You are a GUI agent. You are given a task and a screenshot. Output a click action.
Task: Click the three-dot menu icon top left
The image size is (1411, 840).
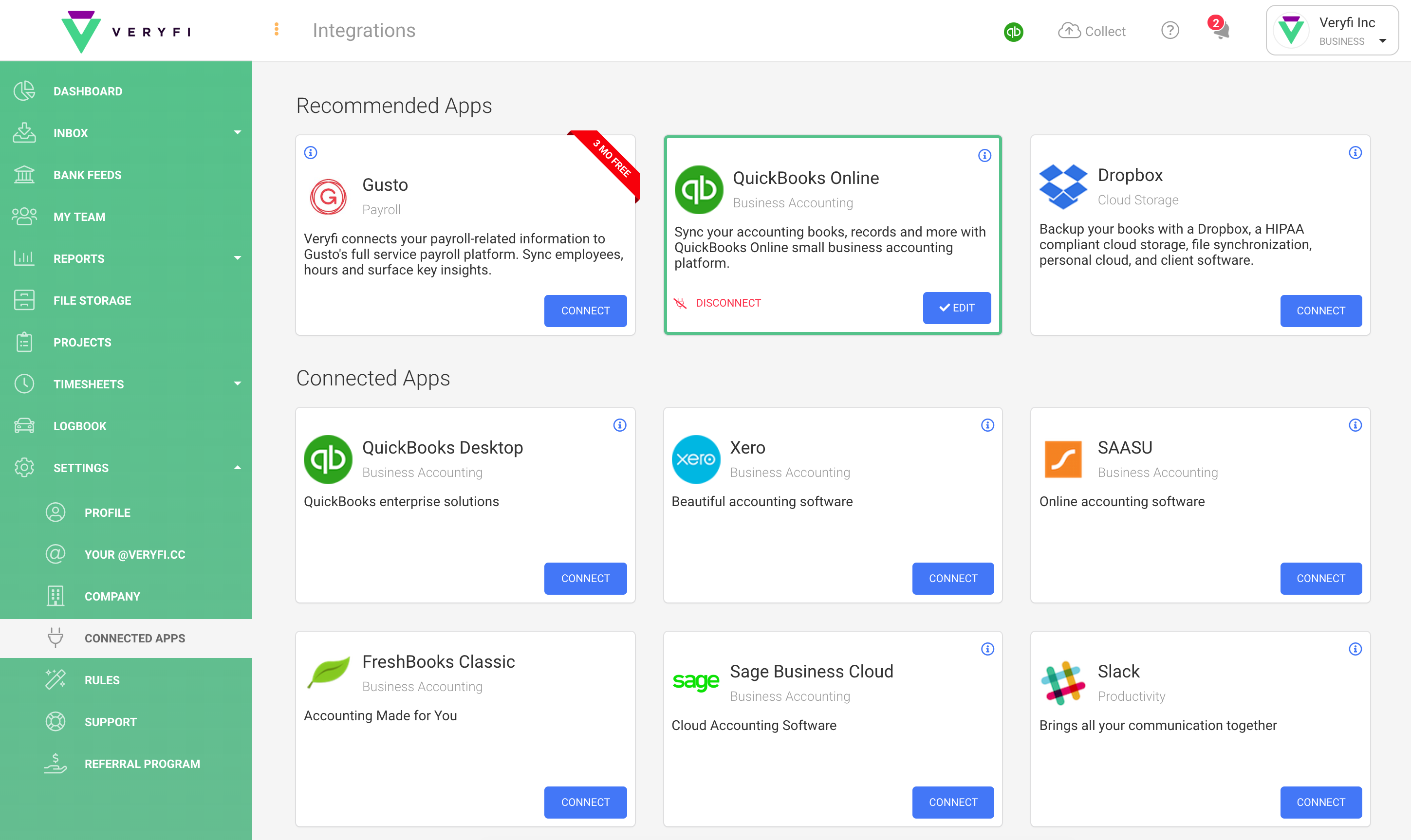click(278, 29)
